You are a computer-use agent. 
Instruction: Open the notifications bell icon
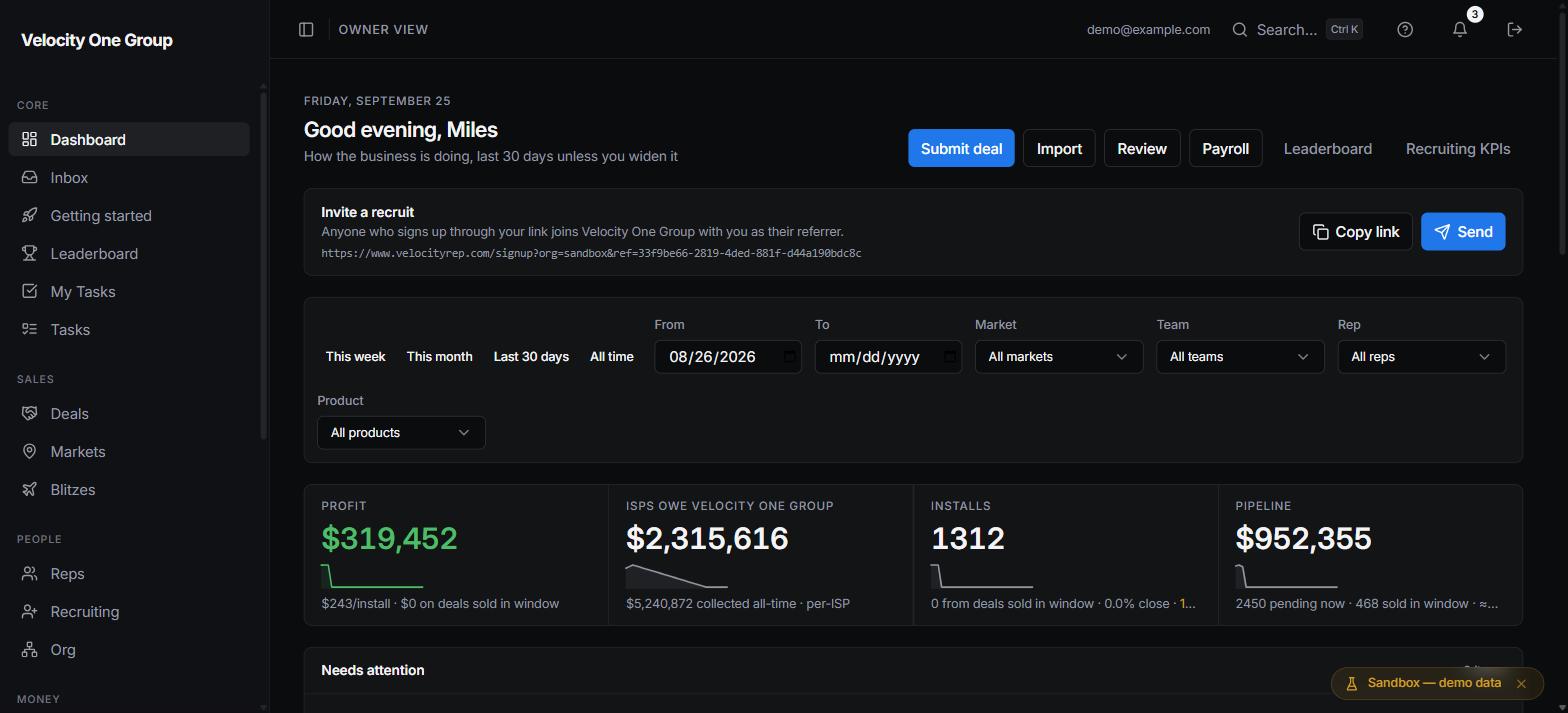click(x=1460, y=30)
